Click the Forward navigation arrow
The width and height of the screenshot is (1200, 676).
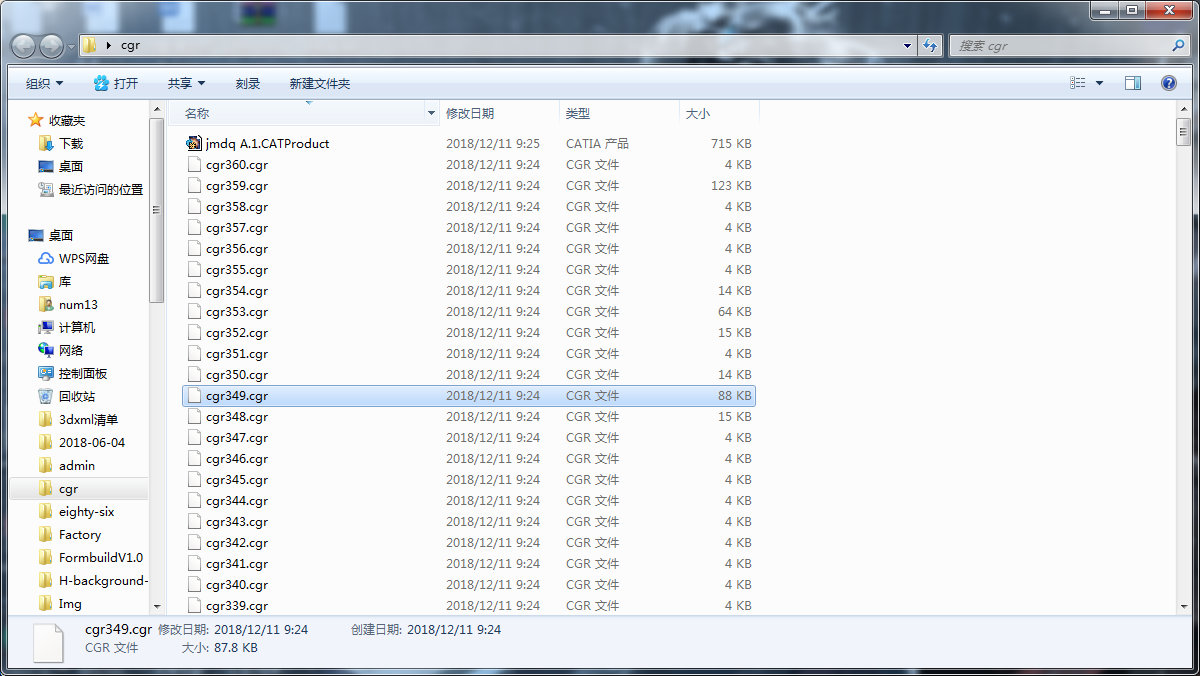pos(51,46)
